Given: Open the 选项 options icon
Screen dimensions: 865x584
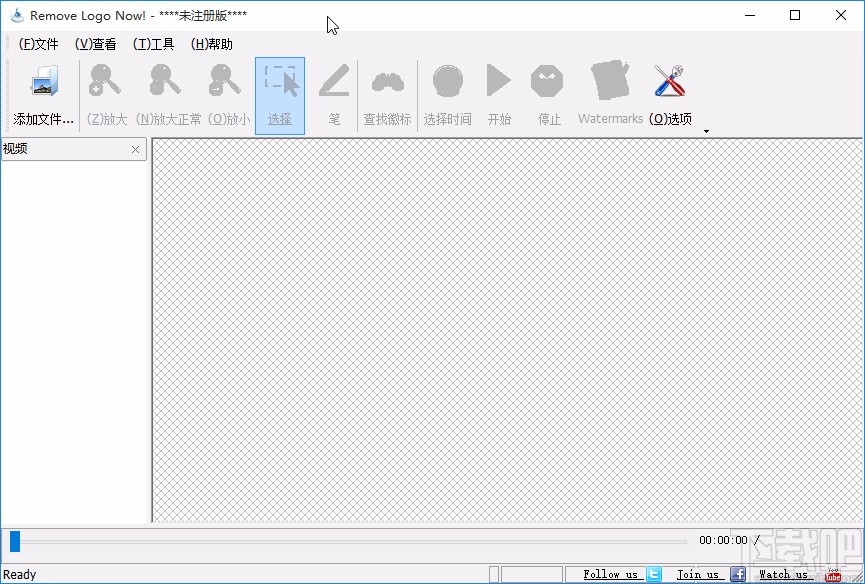Looking at the screenshot, I should coord(668,82).
